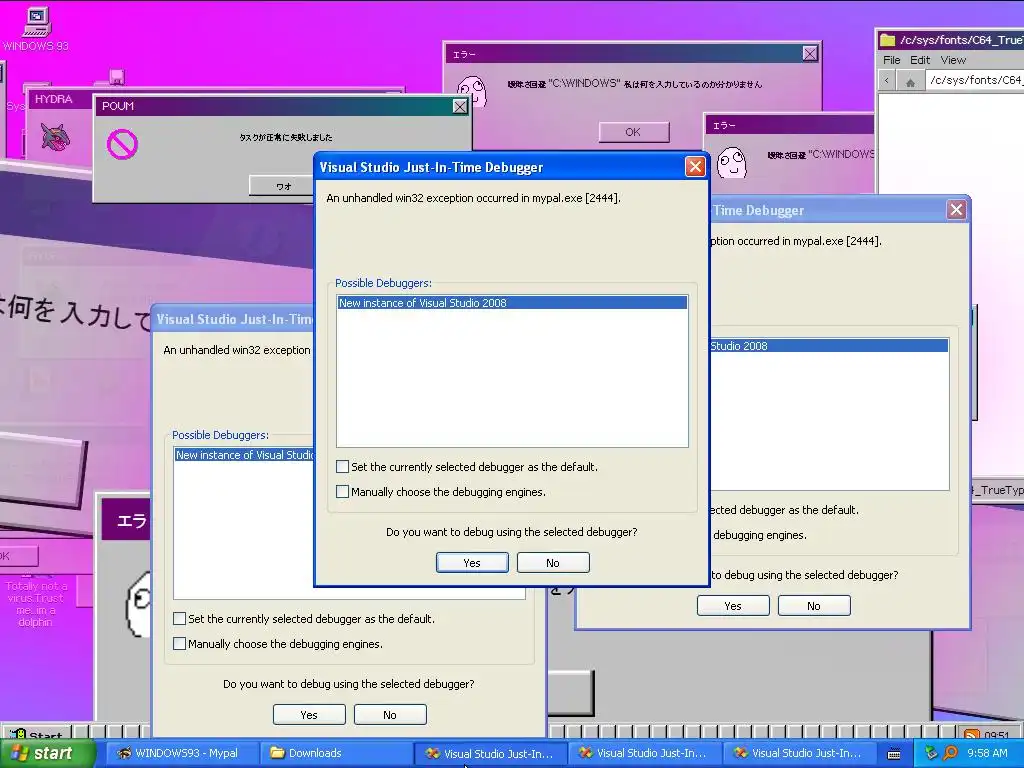Image resolution: width=1024 pixels, height=768 pixels.
Task: Click folder icon in fonts explorer title bar
Action: (x=887, y=40)
